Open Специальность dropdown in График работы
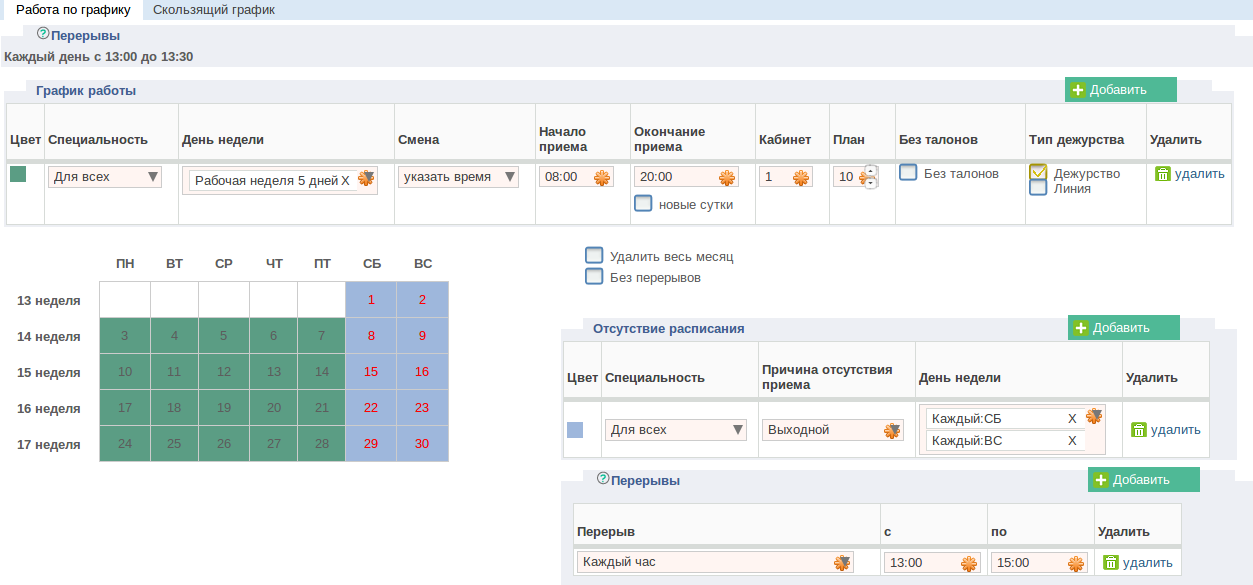 [105, 177]
